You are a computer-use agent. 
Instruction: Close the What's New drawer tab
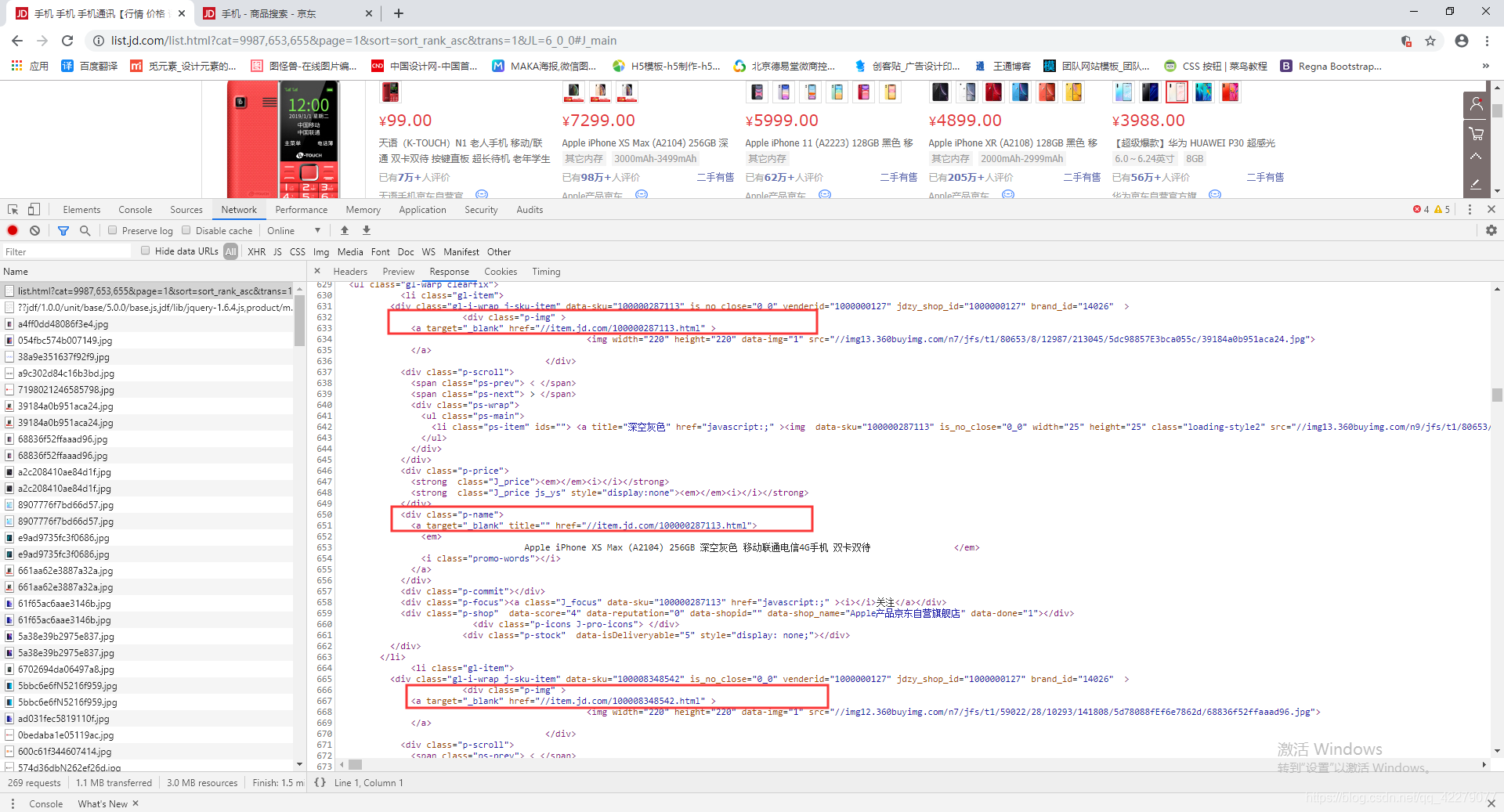(136, 803)
